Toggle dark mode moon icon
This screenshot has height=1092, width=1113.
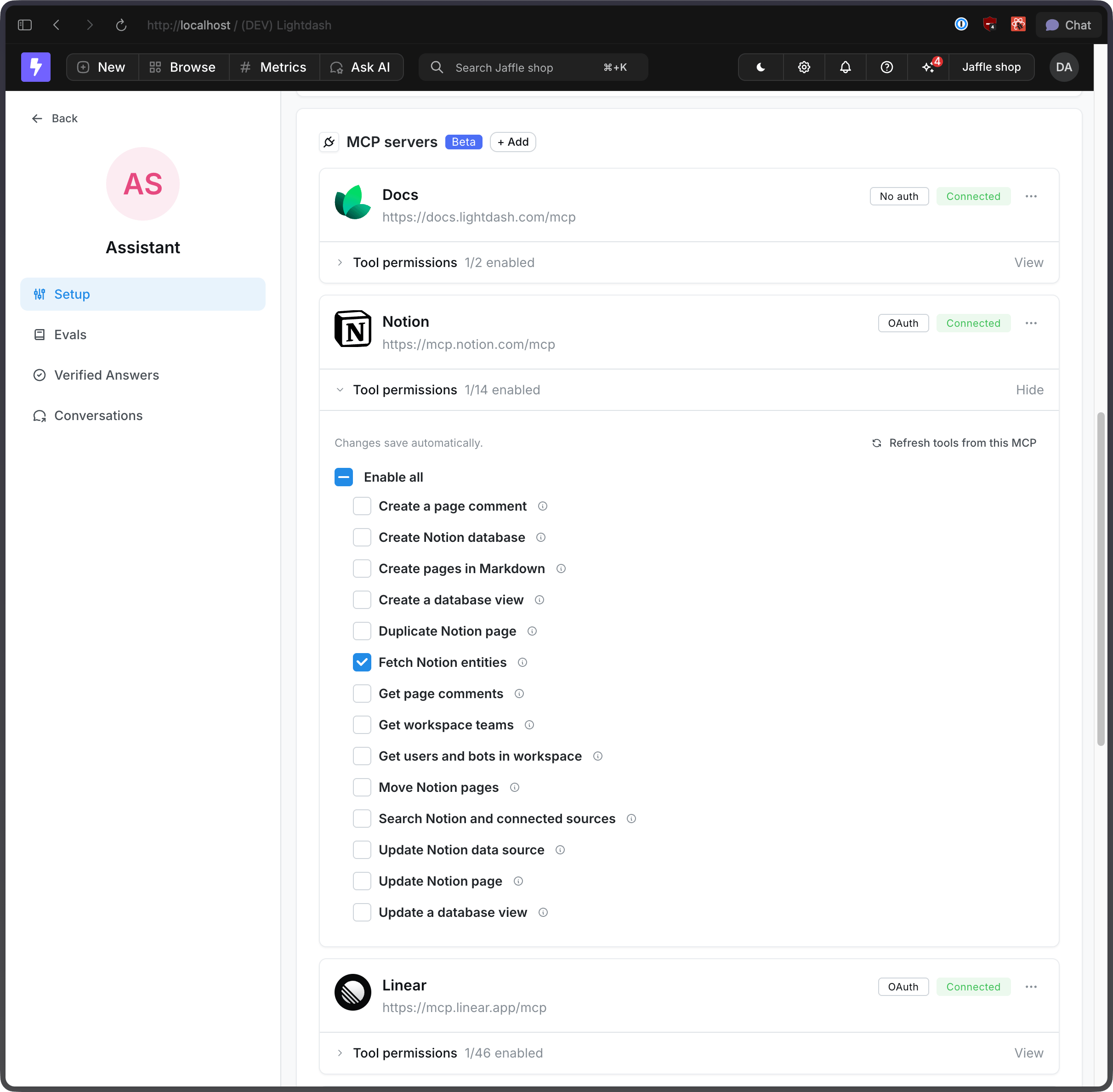tap(761, 67)
